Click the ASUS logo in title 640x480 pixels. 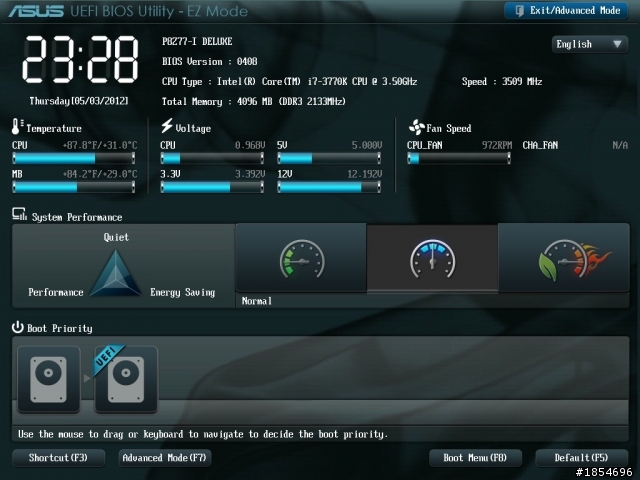(36, 11)
